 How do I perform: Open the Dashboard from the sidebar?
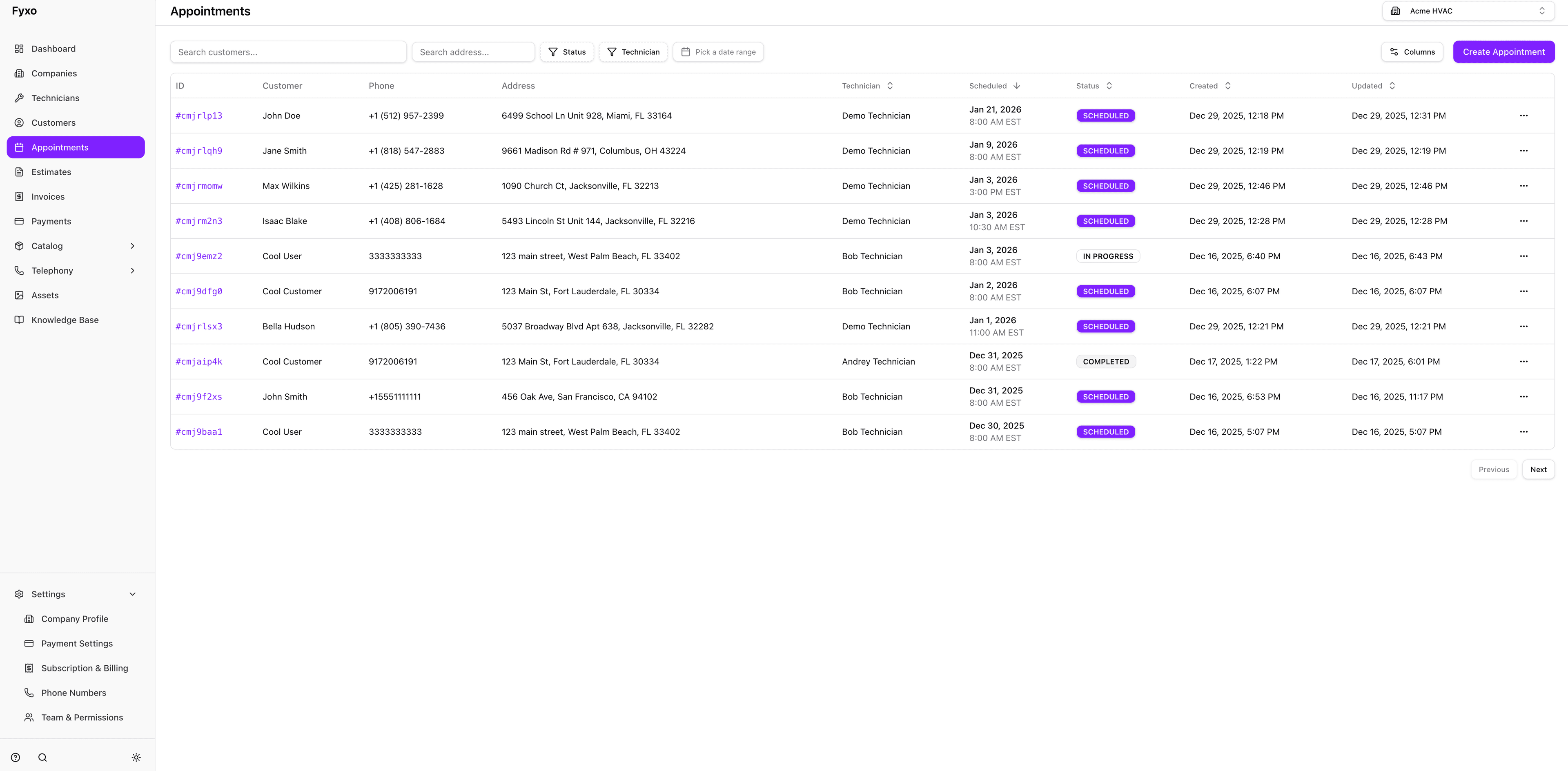coord(53,49)
